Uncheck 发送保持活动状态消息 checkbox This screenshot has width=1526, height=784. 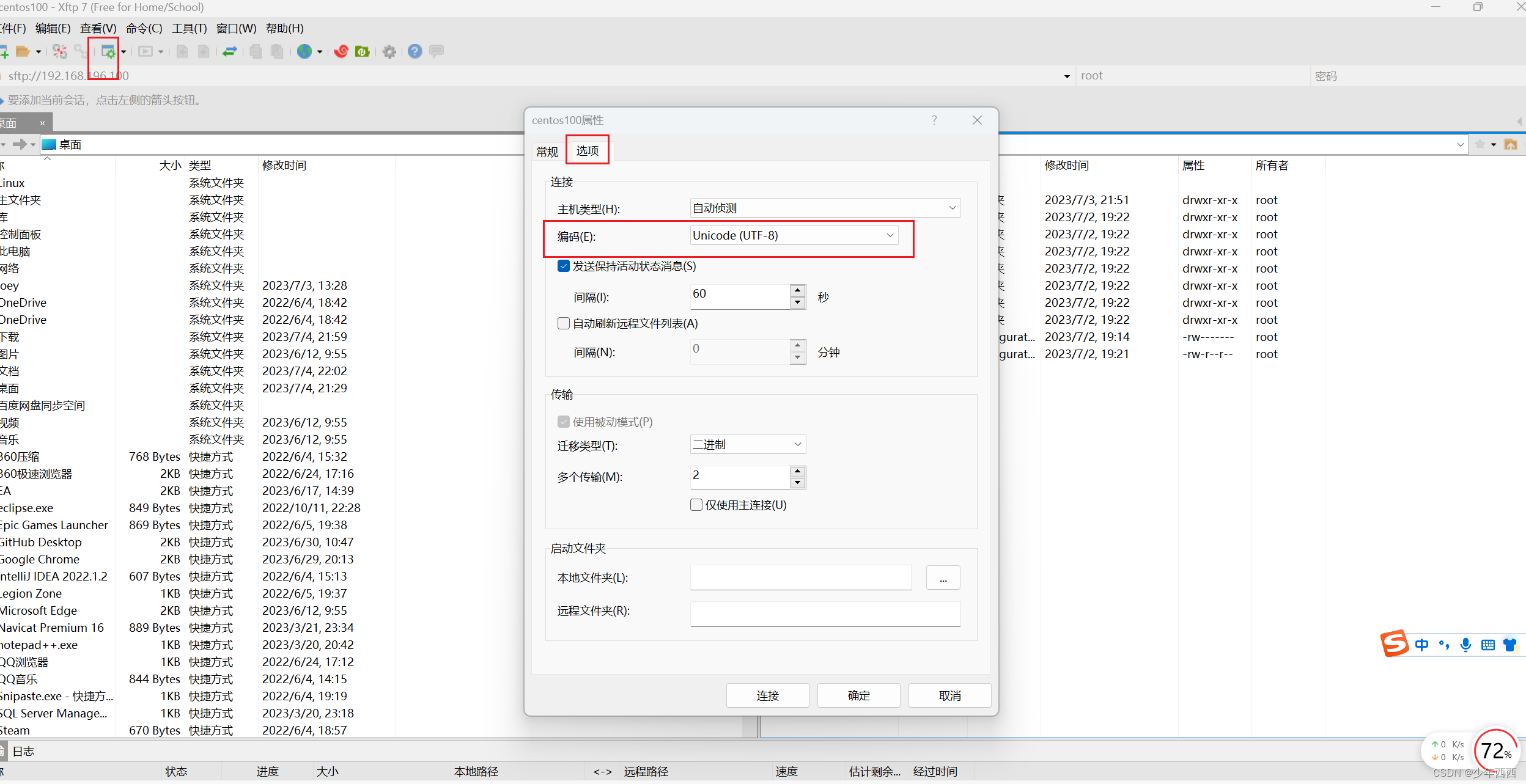pyautogui.click(x=564, y=266)
